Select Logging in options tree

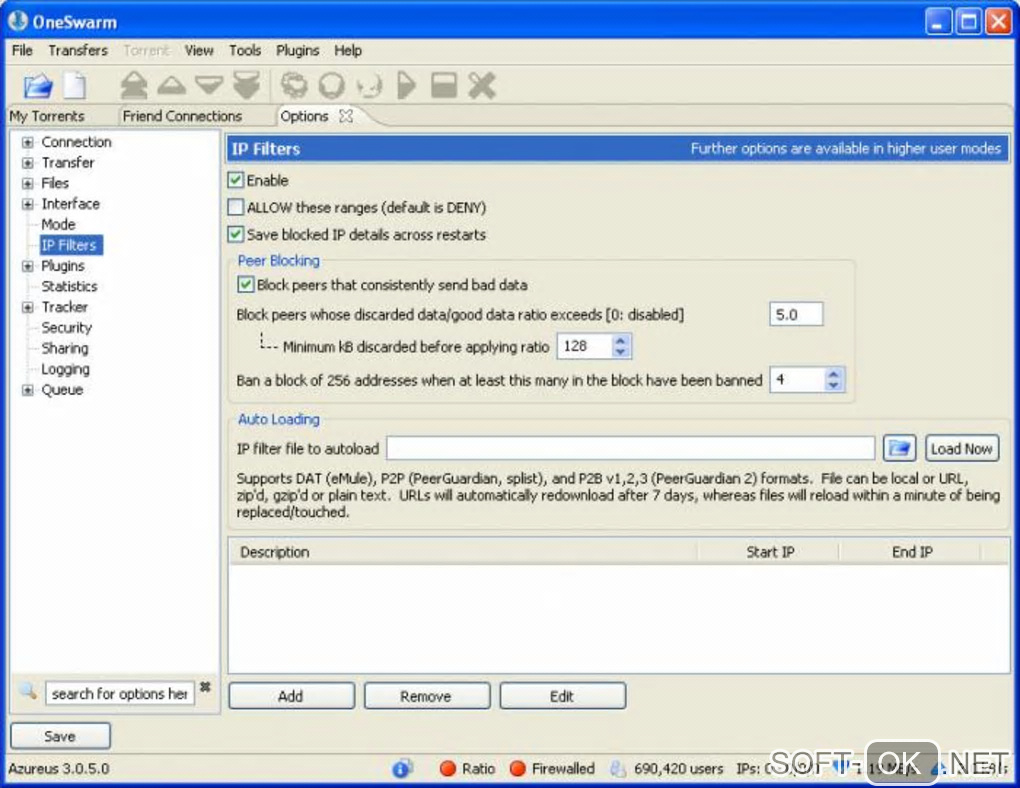click(x=65, y=369)
